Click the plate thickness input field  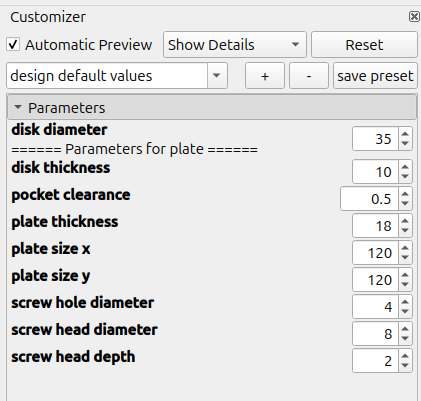point(375,225)
